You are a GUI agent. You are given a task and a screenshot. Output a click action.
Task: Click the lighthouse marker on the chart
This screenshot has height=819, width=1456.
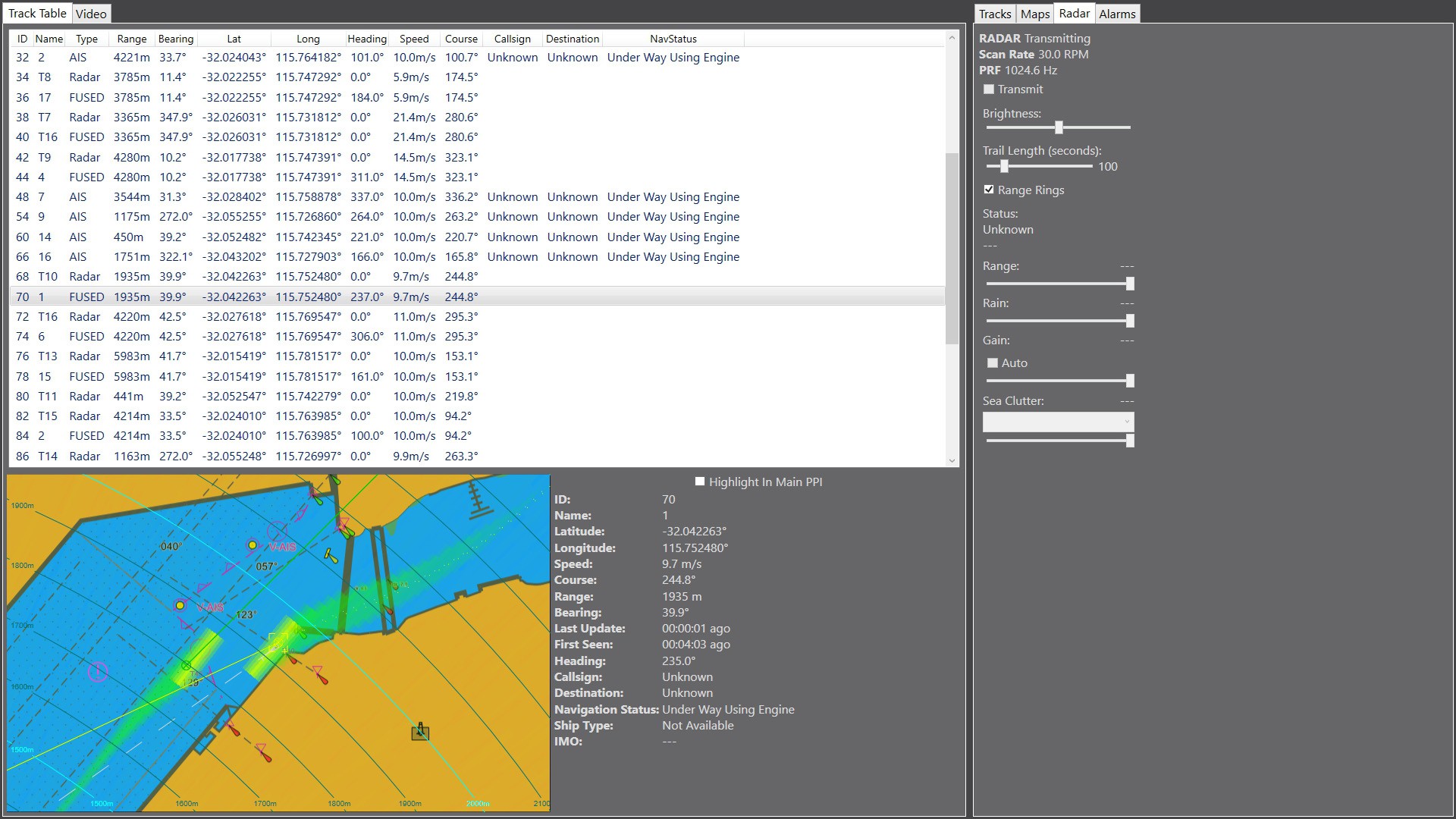tap(420, 732)
